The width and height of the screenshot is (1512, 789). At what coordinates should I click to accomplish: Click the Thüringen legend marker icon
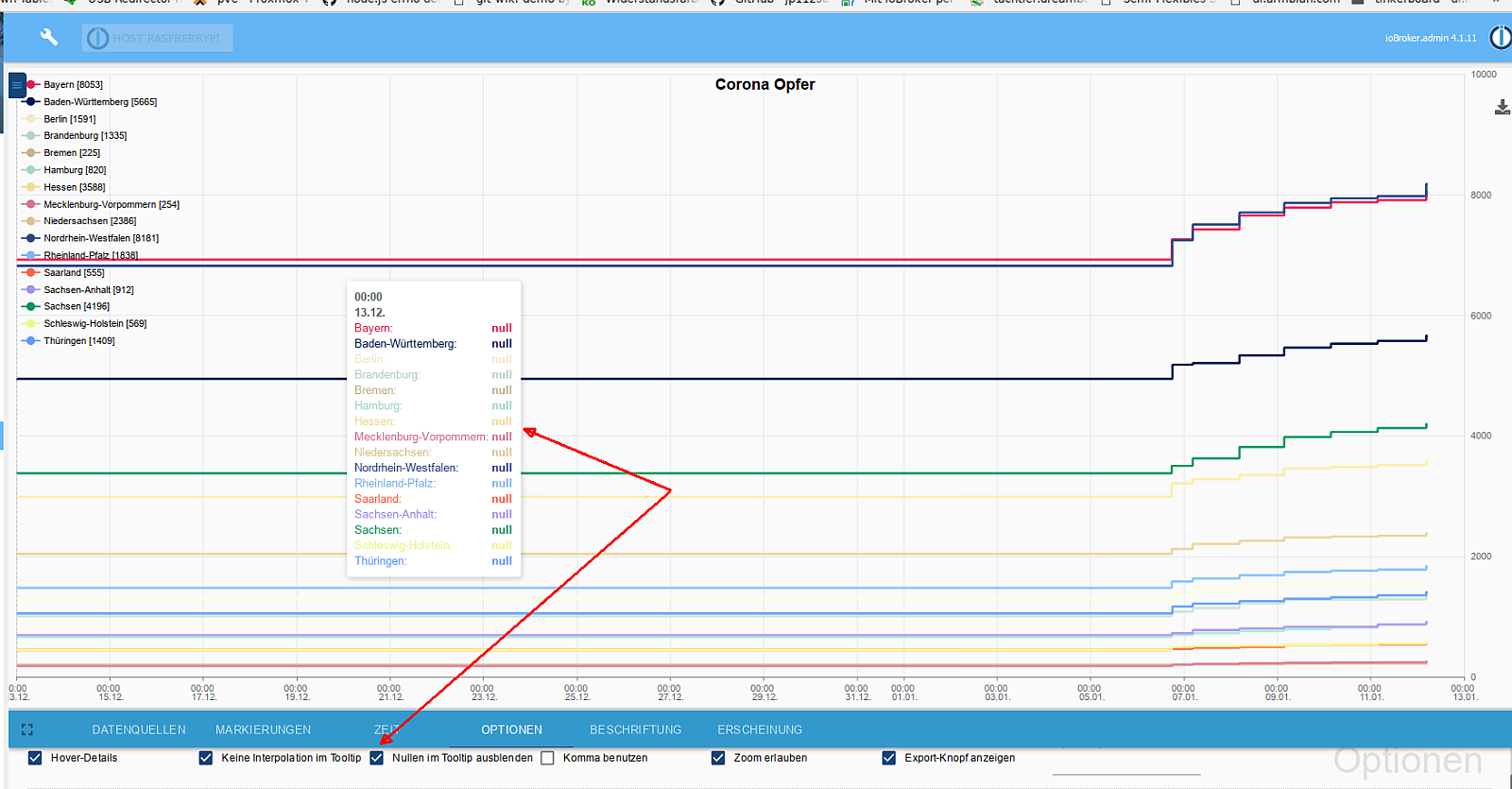coord(31,340)
